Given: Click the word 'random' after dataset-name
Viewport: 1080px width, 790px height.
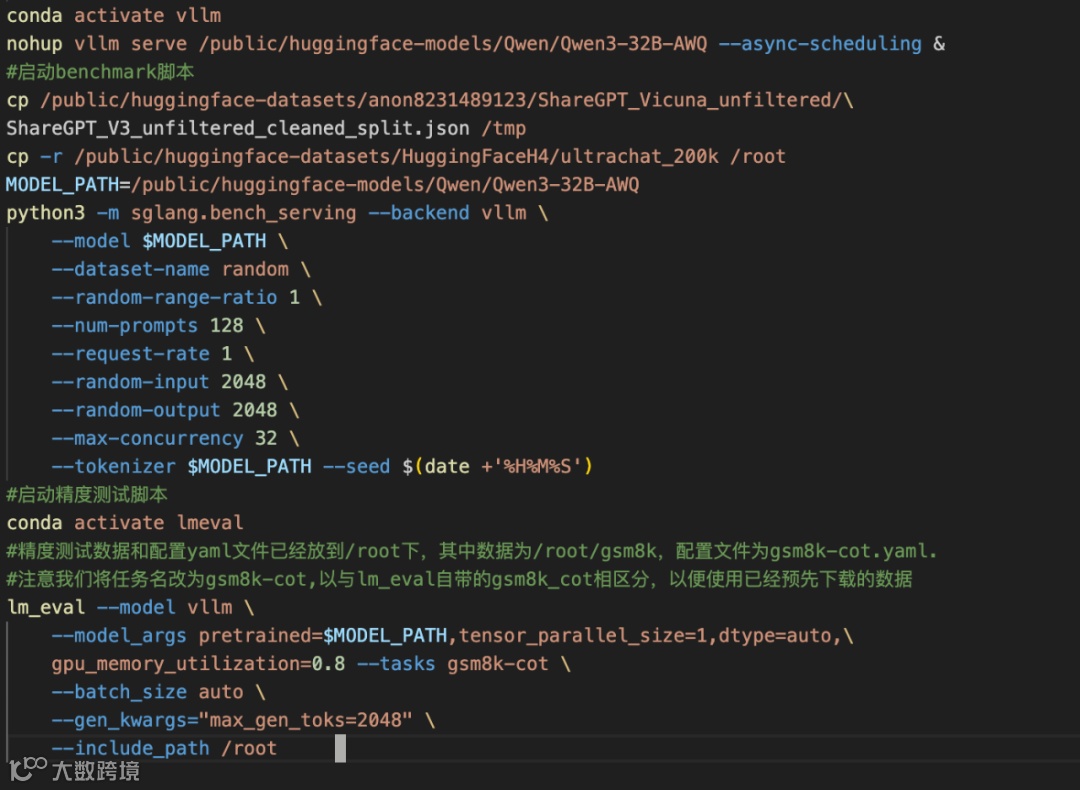Looking at the screenshot, I should tap(255, 269).
